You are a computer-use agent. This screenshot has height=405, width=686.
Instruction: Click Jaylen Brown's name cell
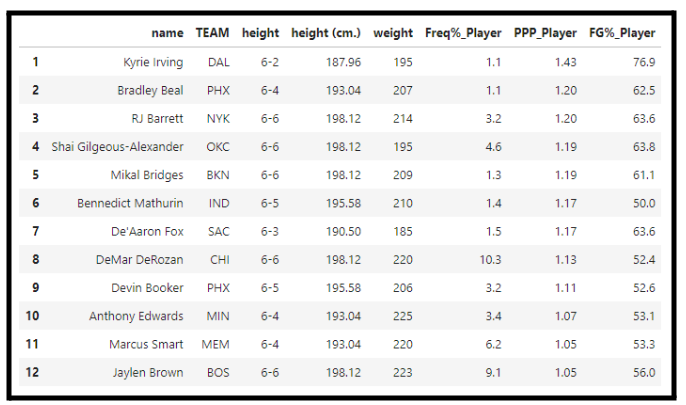148,373
